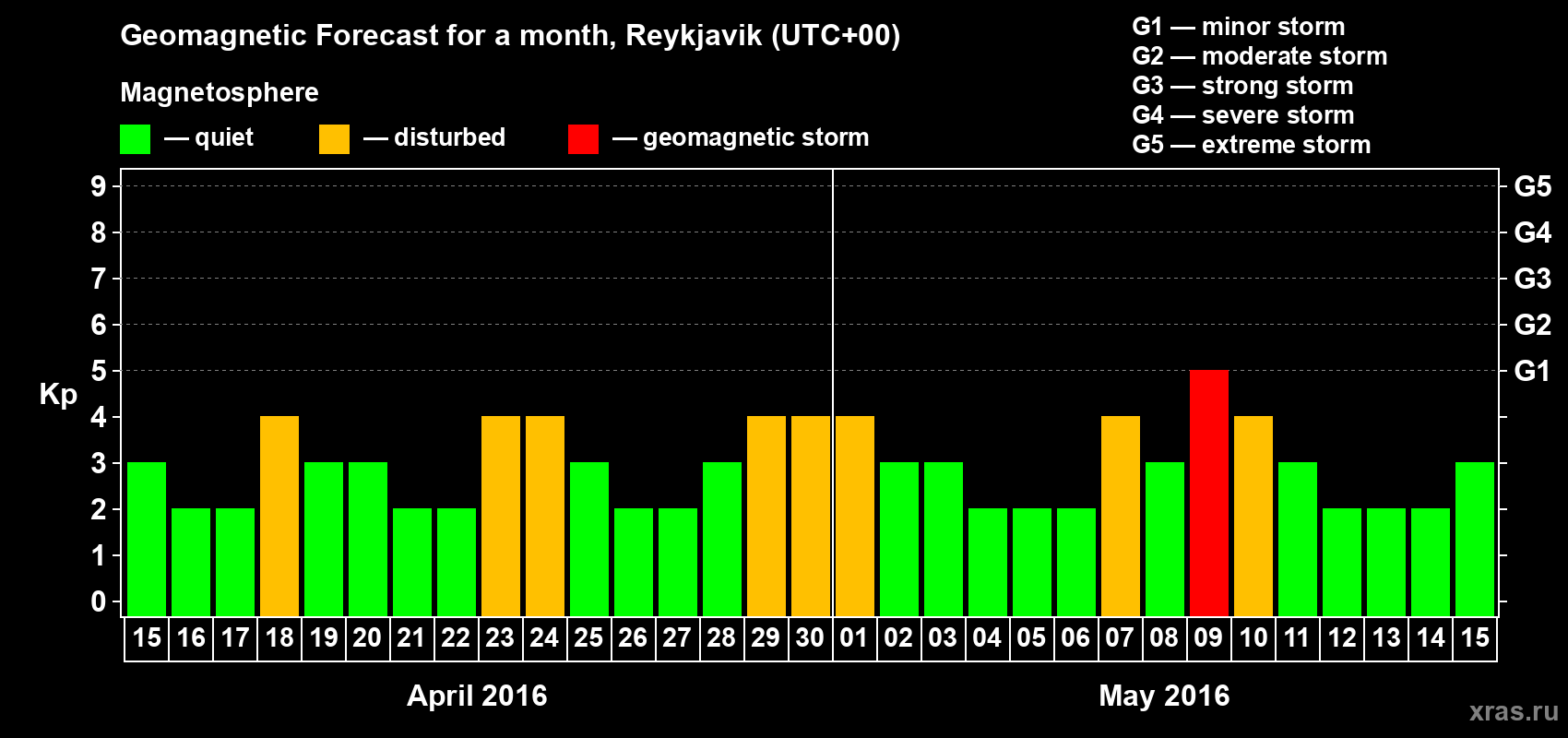
Task: Click the orange bar for May 01
Action: point(855,516)
